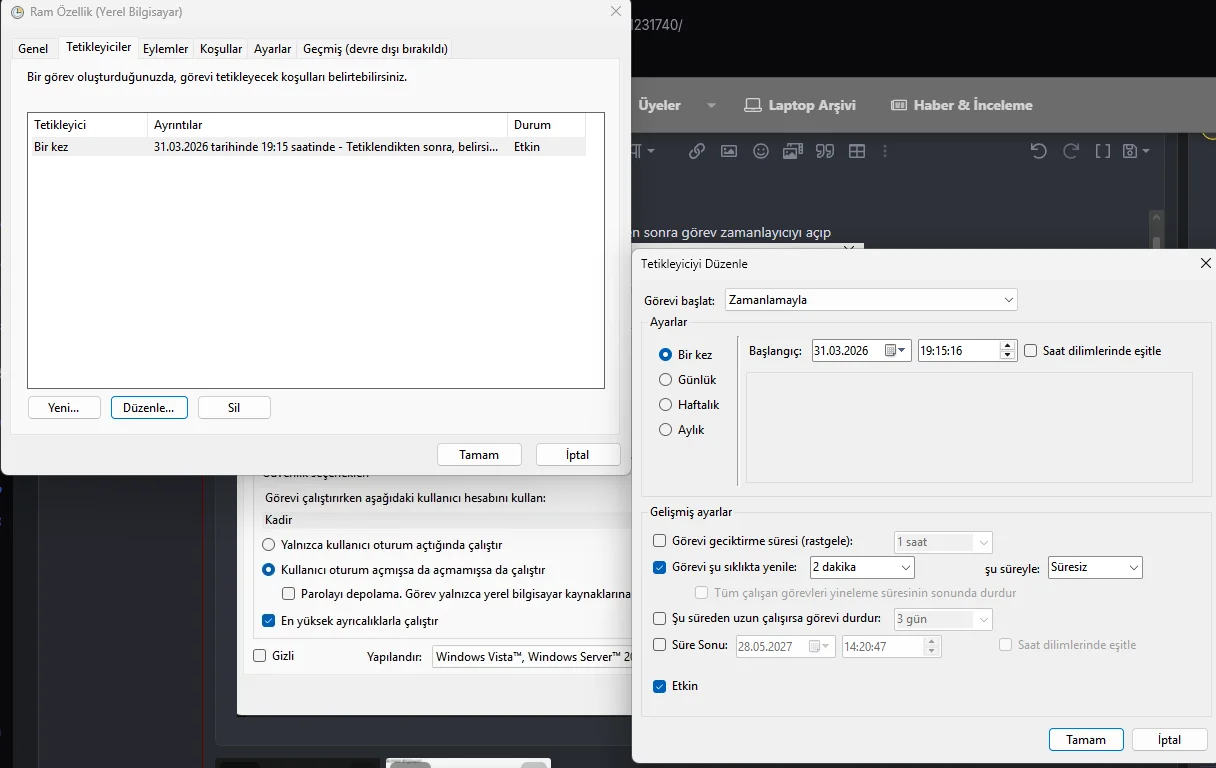Uncheck Görevi şu sıklıkta yenile checkbox
The image size is (1216, 768).
click(x=659, y=567)
